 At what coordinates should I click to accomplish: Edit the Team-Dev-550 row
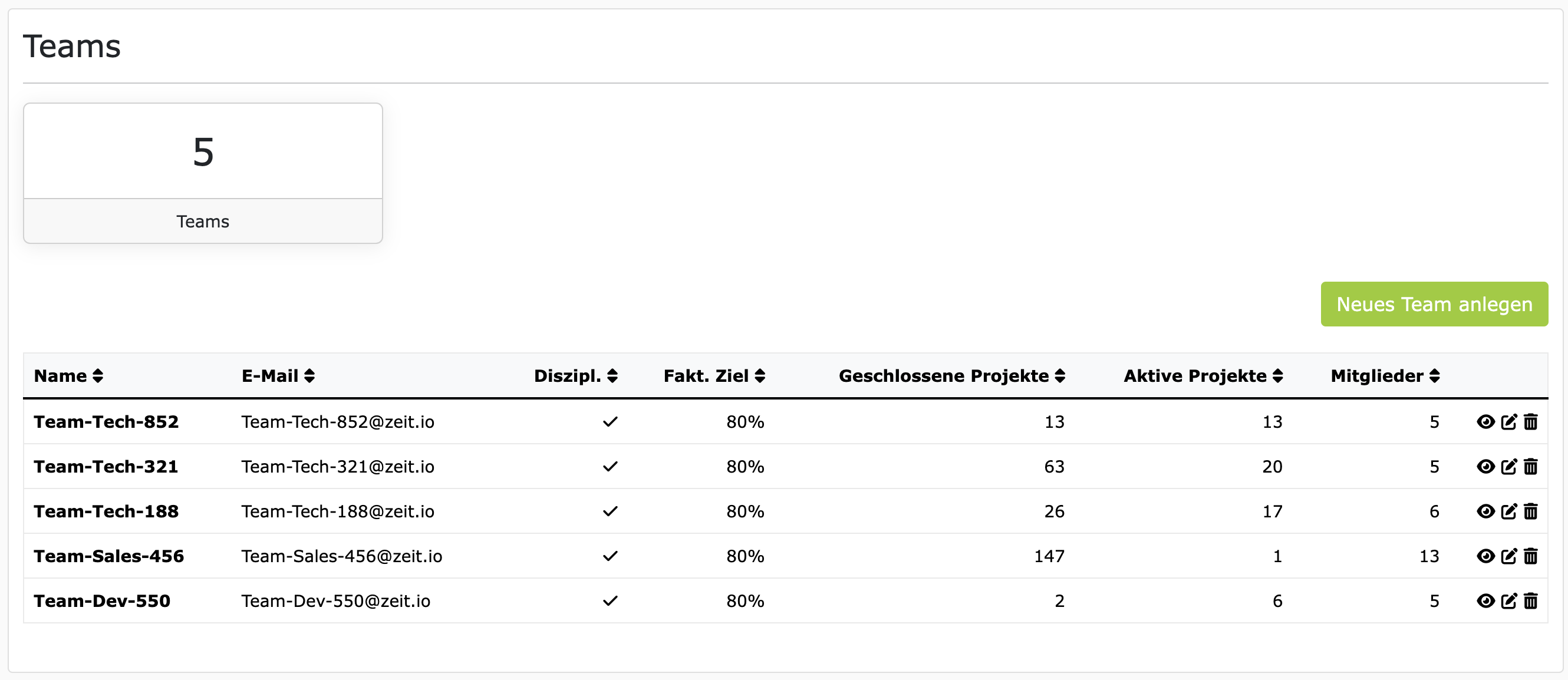click(x=1508, y=601)
